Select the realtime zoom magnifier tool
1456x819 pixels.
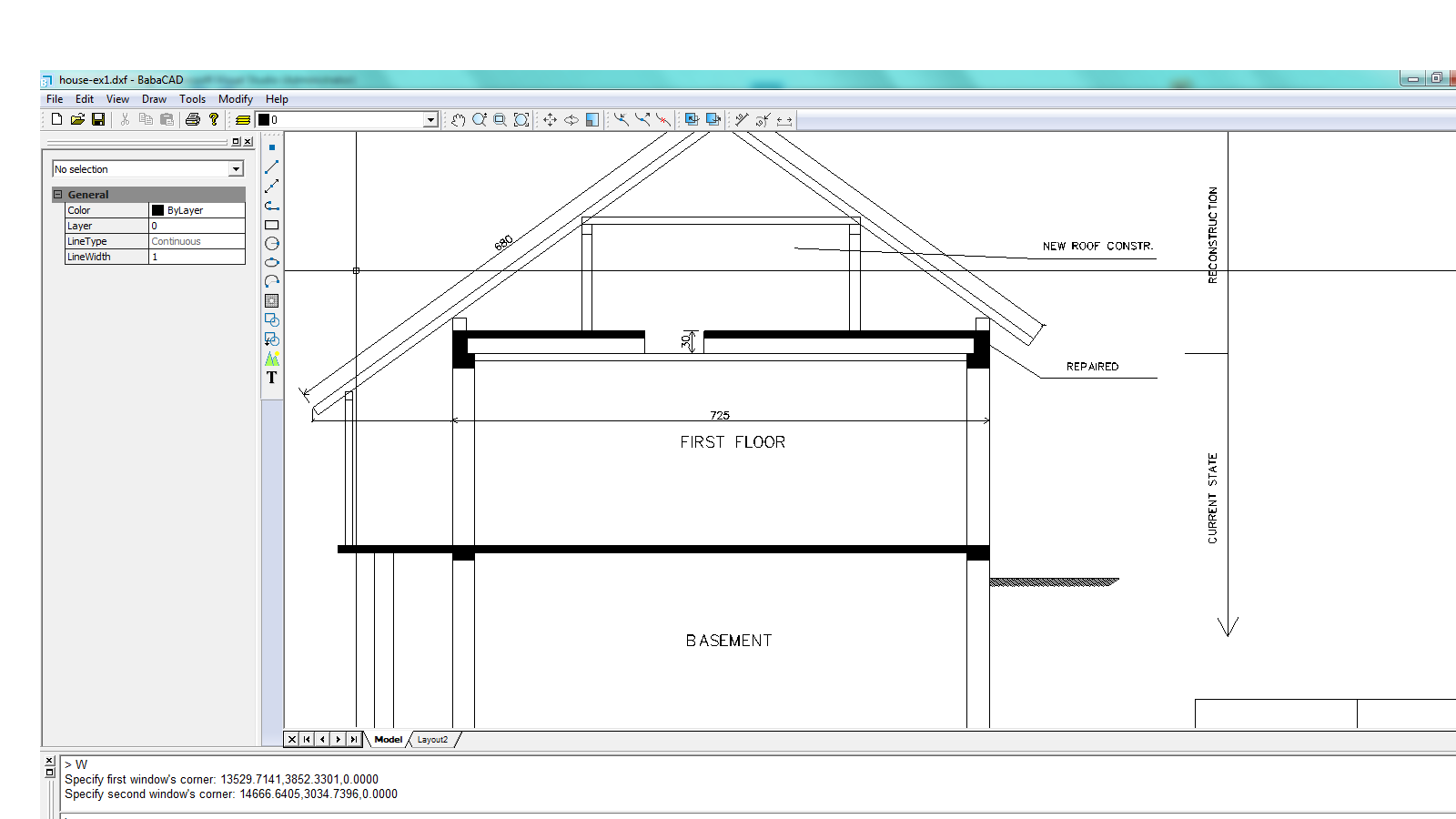[x=480, y=119]
